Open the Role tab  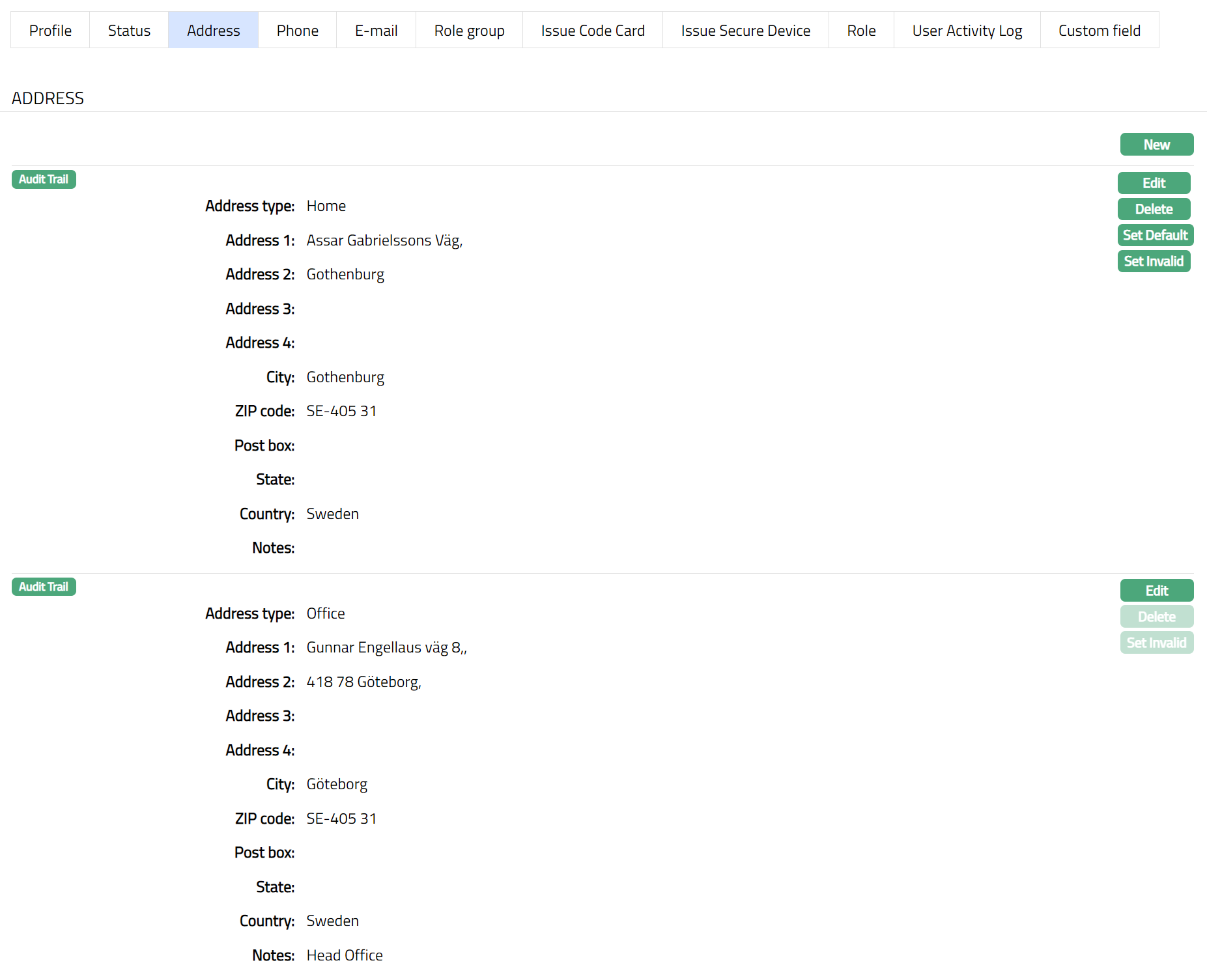tap(861, 31)
